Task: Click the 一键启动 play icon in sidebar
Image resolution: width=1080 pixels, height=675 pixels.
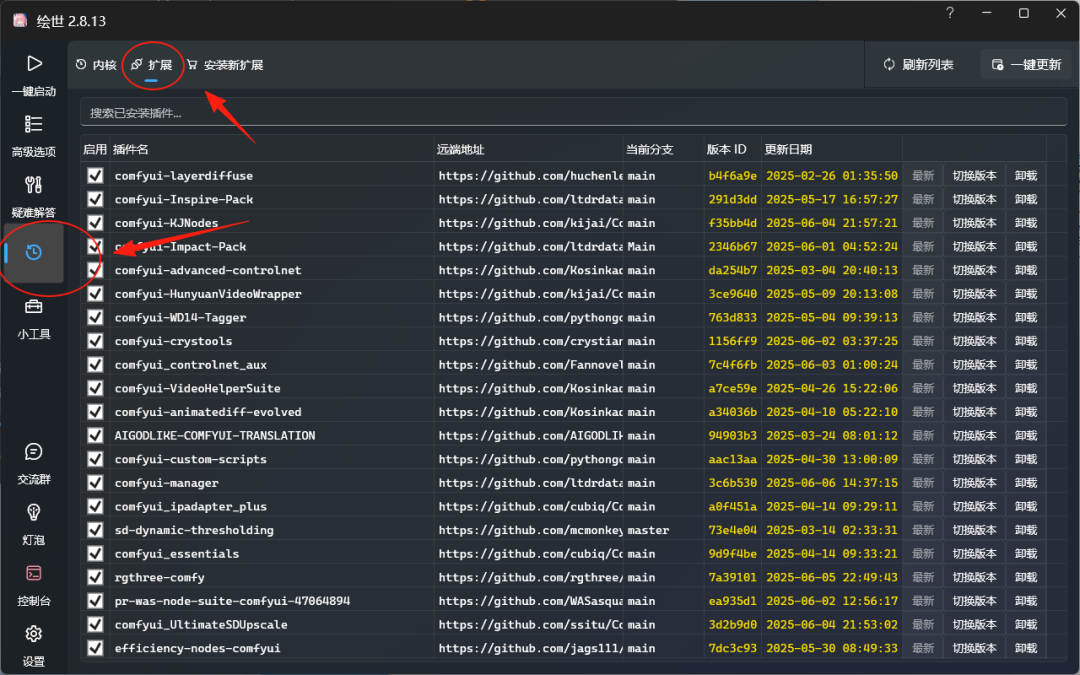Action: tap(34, 64)
